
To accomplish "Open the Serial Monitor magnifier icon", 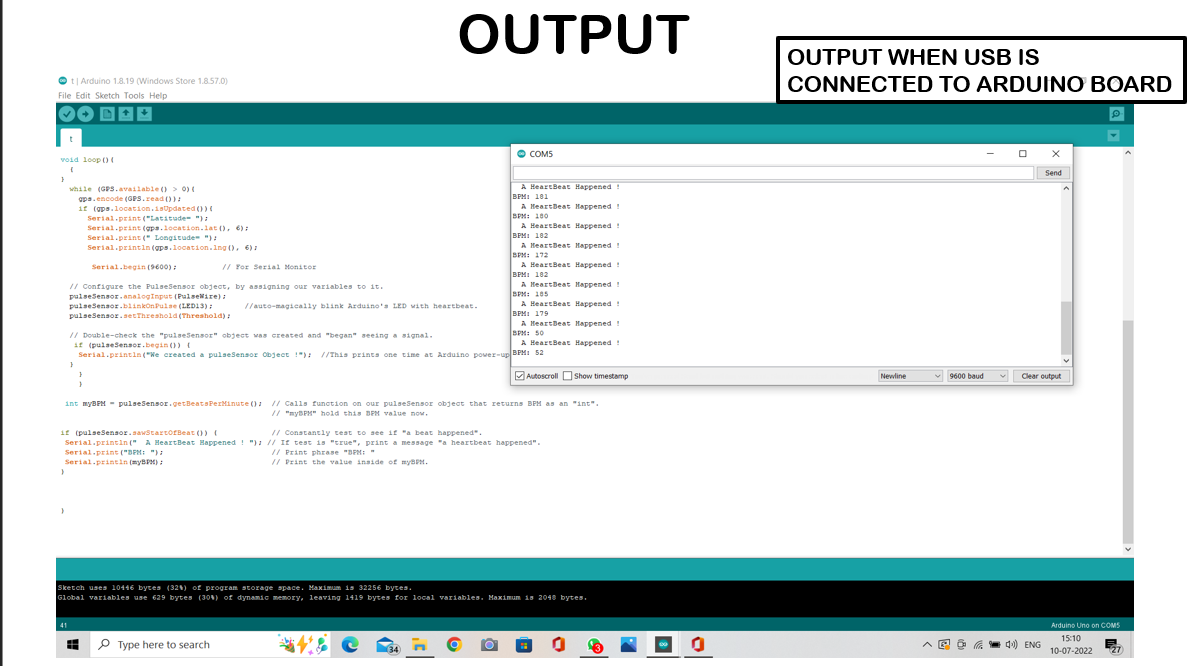I will tap(1116, 115).
